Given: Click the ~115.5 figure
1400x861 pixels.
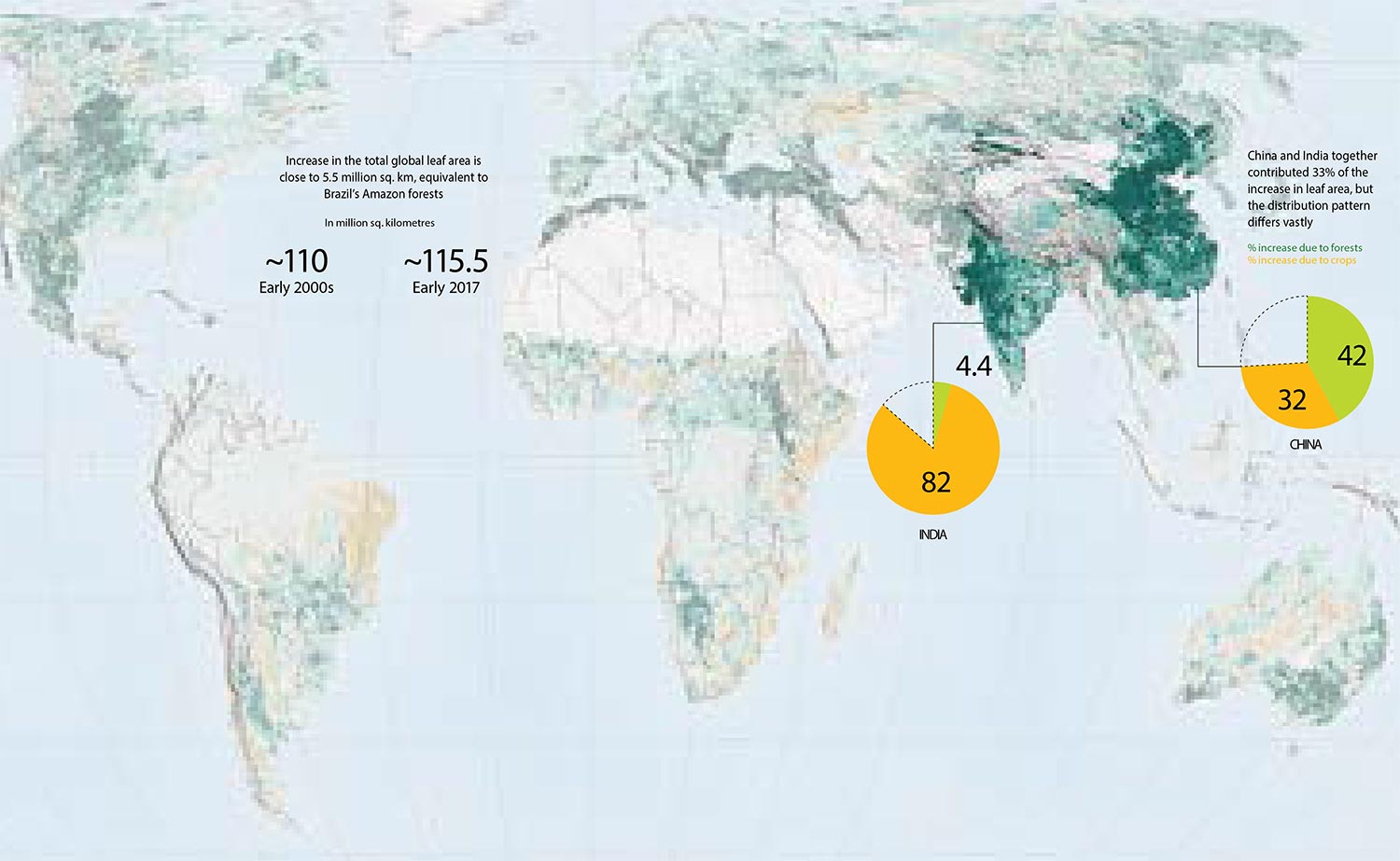Looking at the screenshot, I should (445, 261).
